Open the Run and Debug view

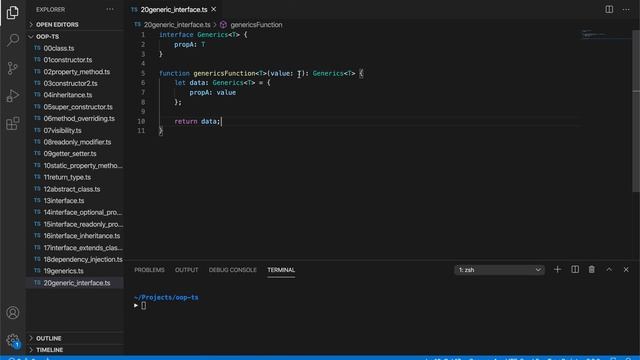tap(13, 96)
